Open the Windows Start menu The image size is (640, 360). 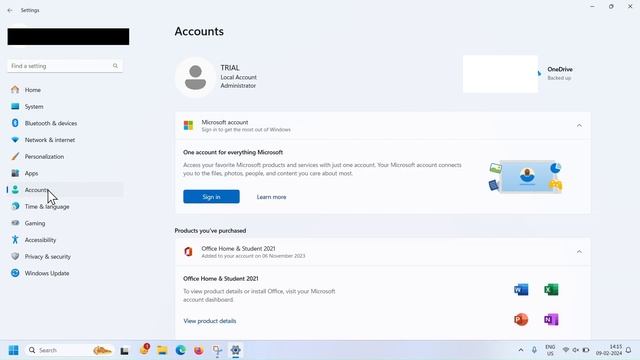tap(13, 350)
